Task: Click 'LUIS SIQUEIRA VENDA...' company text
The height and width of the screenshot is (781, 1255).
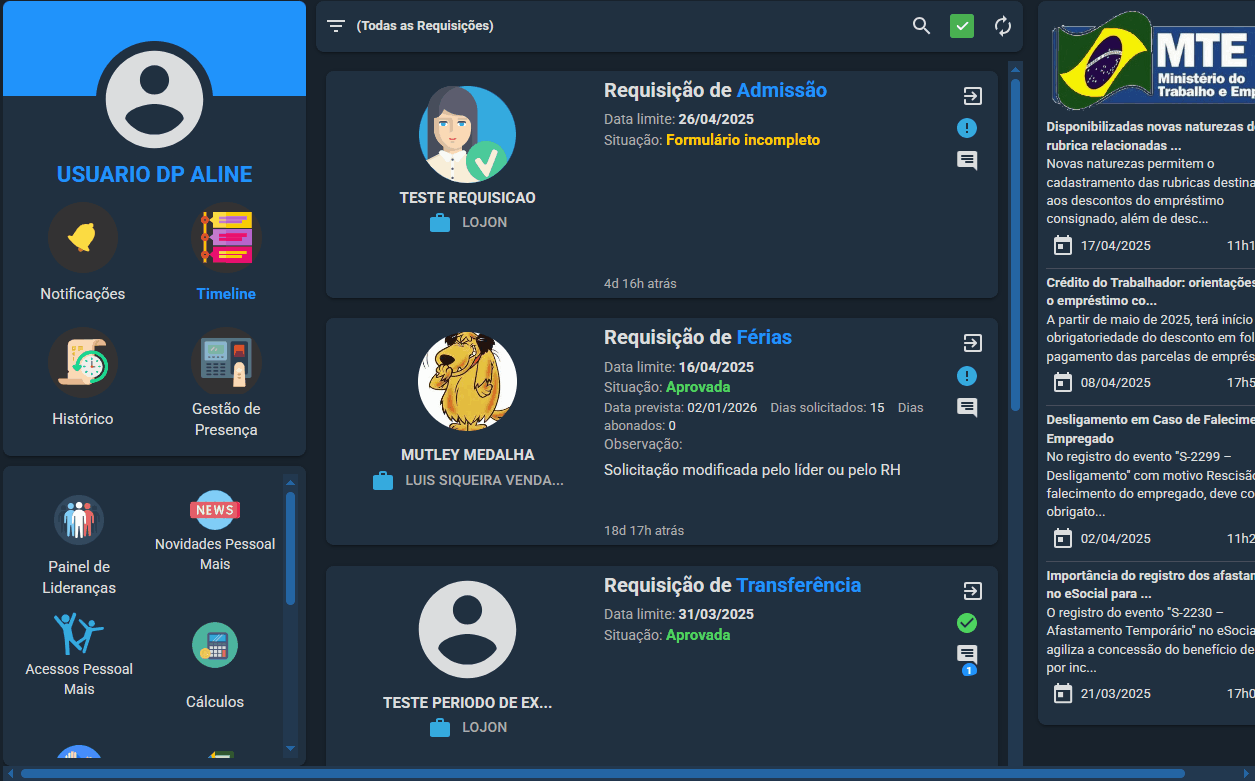Action: [485, 481]
